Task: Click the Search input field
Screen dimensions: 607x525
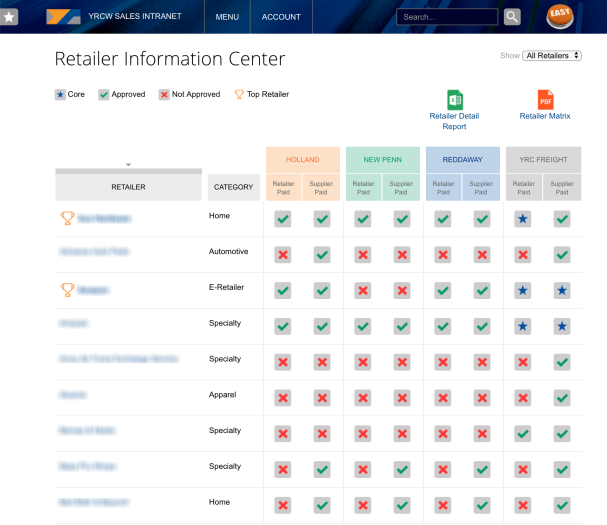Action: coord(447,17)
